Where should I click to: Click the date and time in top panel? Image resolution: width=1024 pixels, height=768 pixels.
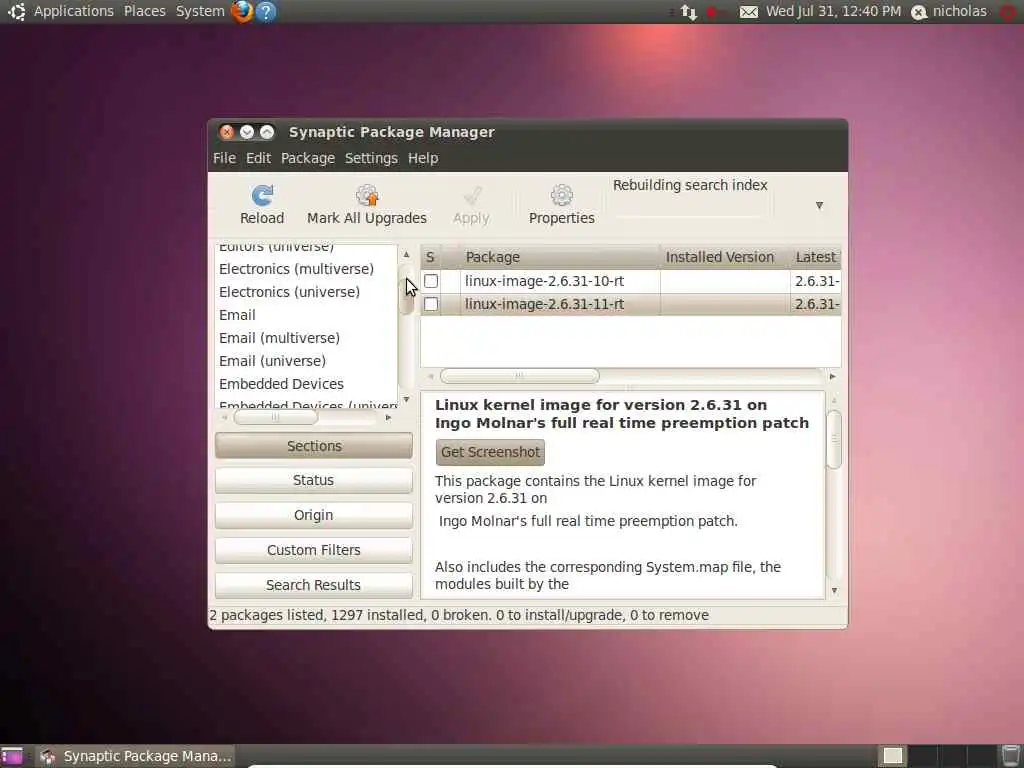(x=833, y=12)
